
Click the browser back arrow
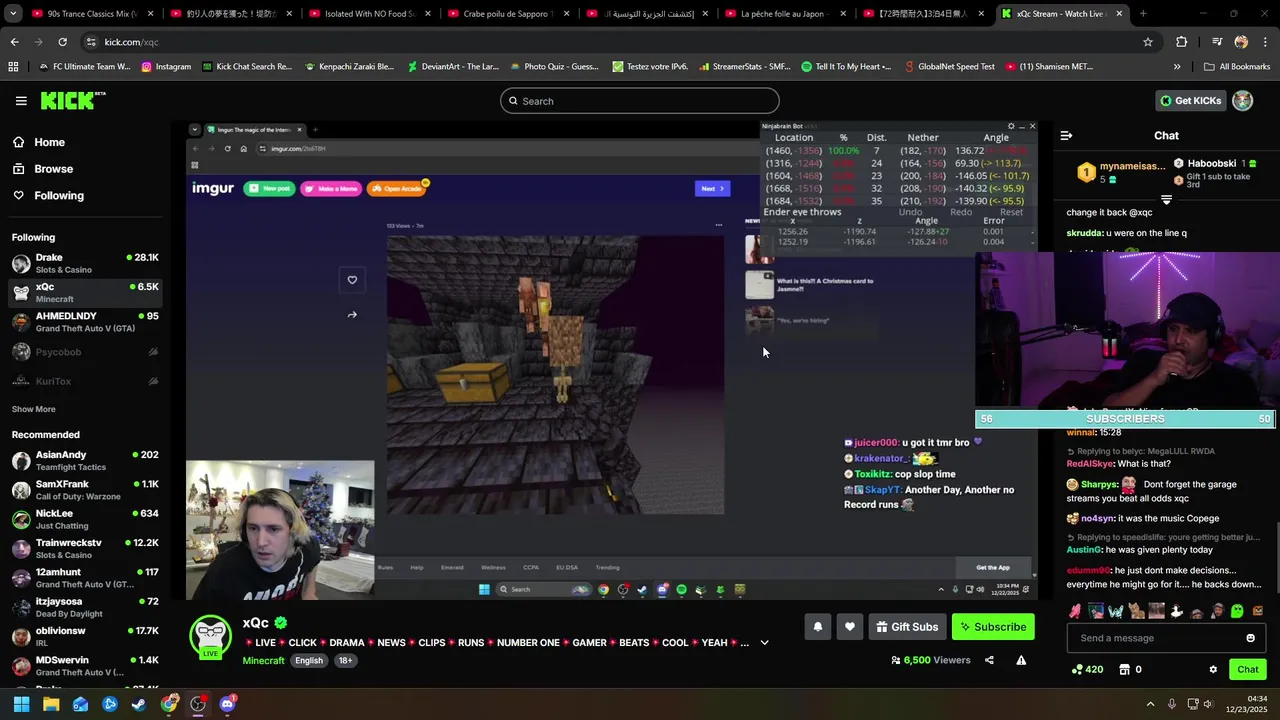[15, 42]
